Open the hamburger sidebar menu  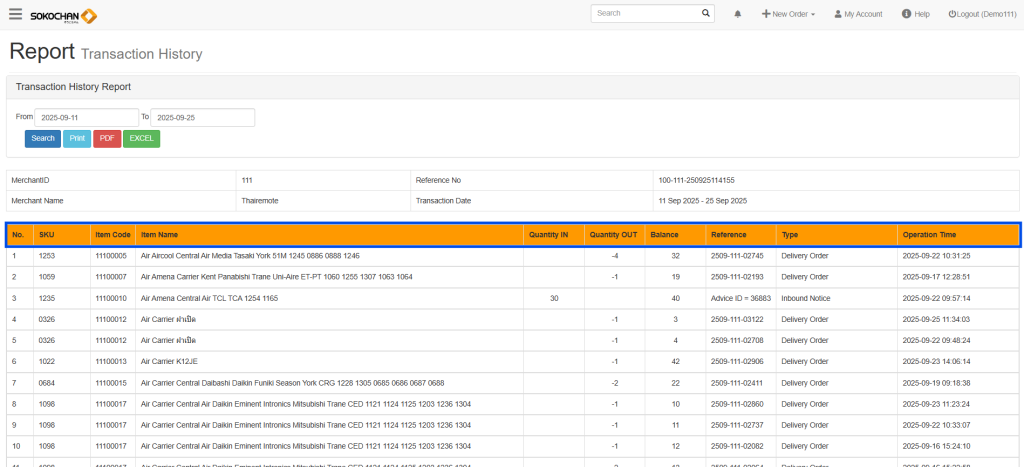(15, 14)
